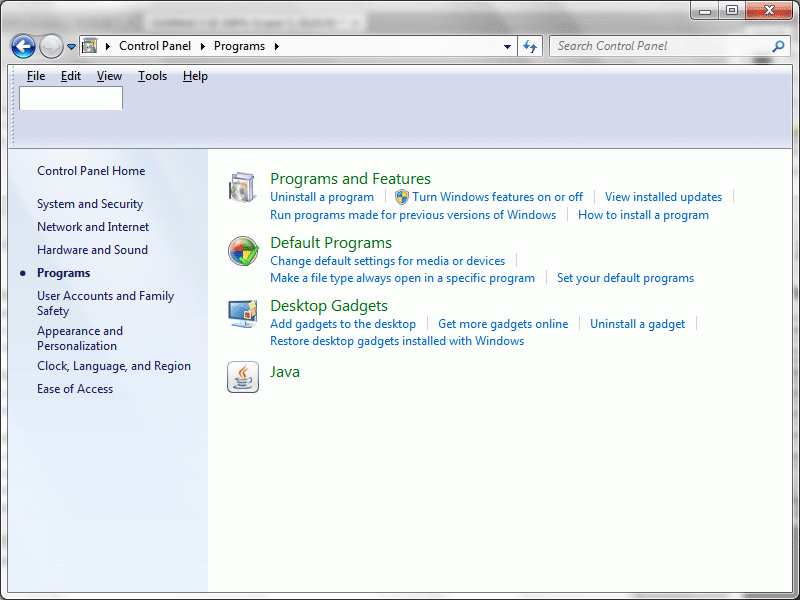Open the address bar history dropdown
The height and width of the screenshot is (600, 800).
pos(507,46)
